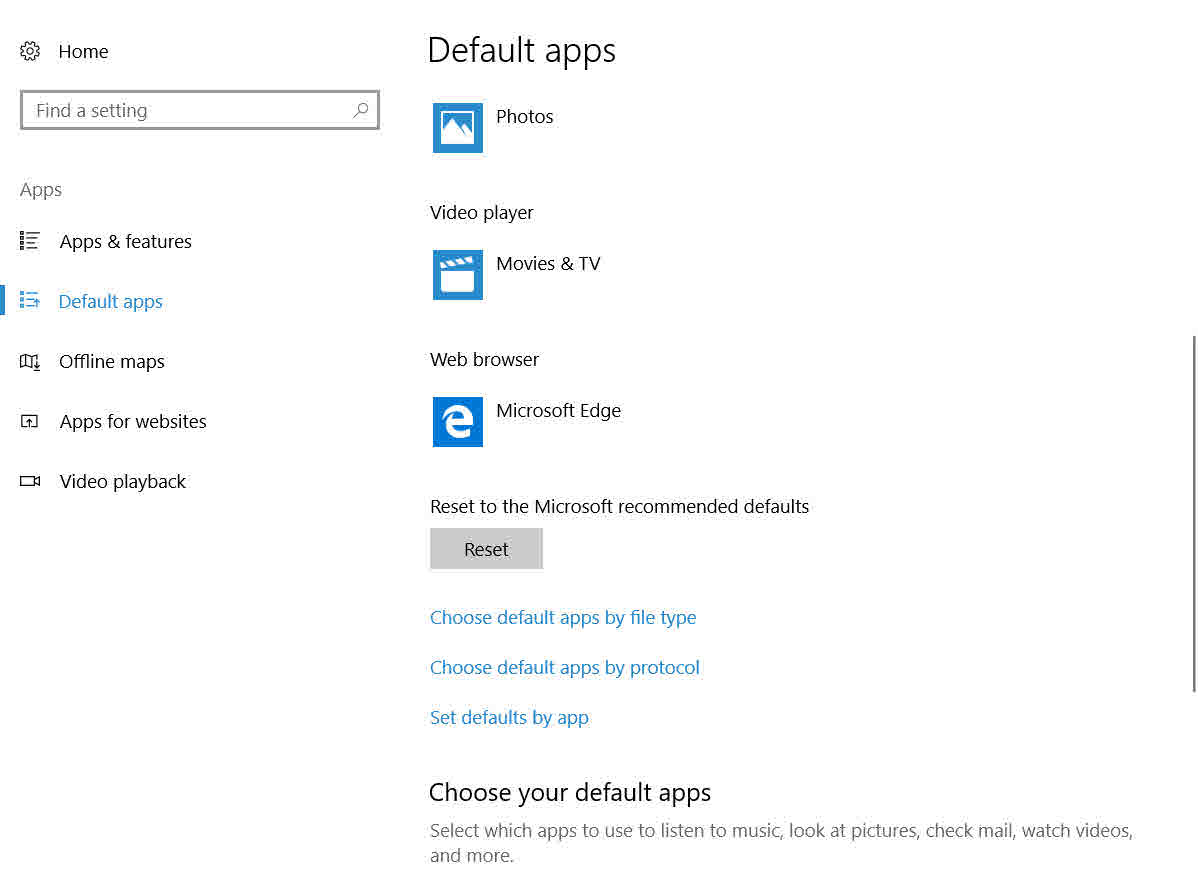Screen dimensions: 1198x891
Task: Click the Photos app tile icon
Action: point(458,128)
